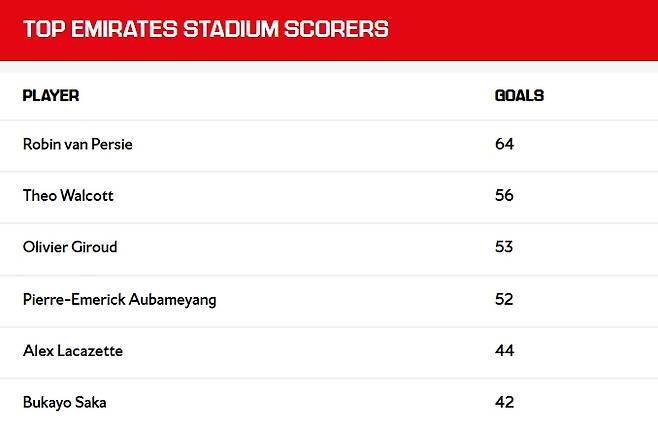
Task: Click the GOALS column header
Action: [x=519, y=96]
